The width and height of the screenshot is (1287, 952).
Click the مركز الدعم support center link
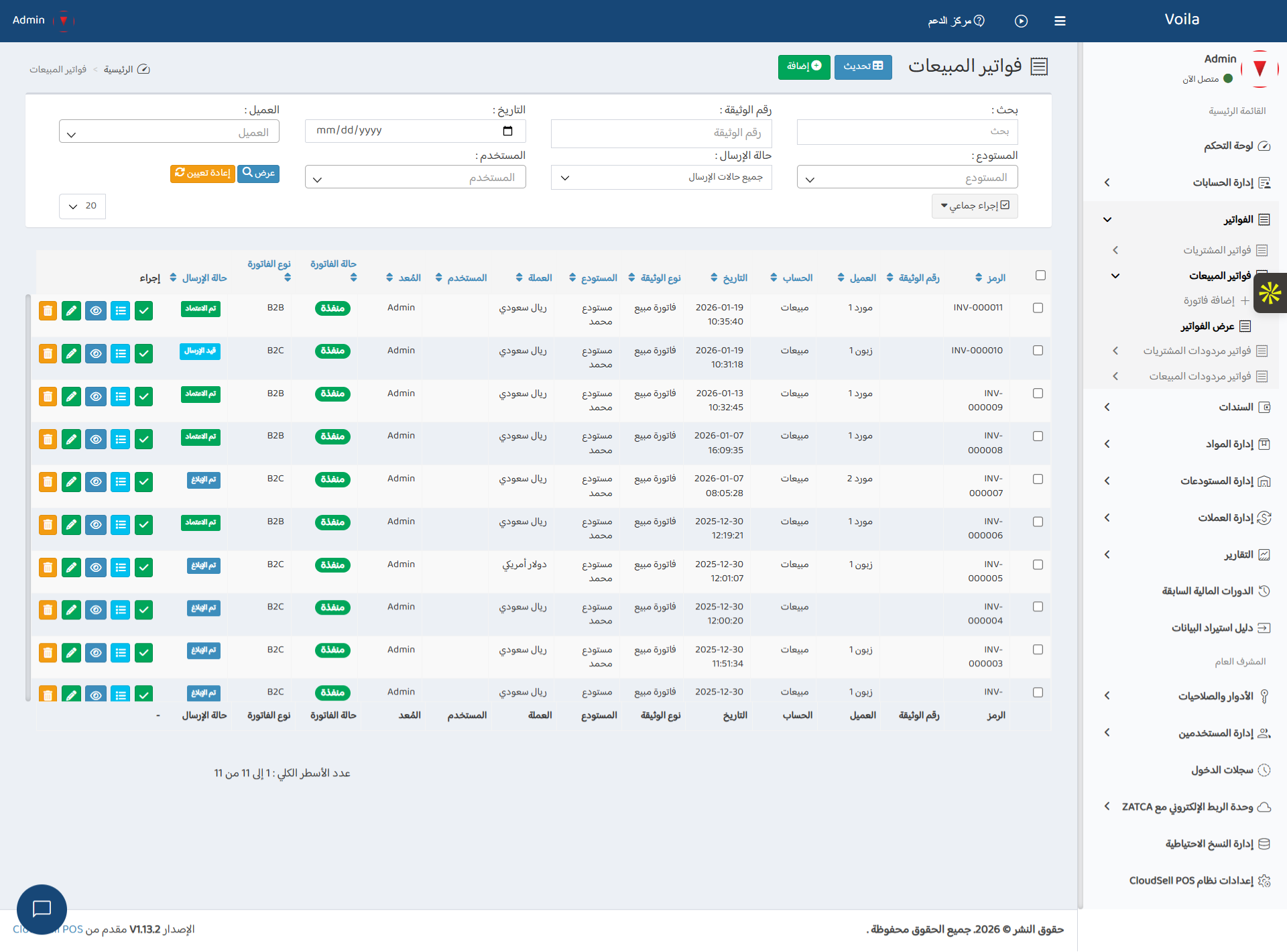(956, 21)
